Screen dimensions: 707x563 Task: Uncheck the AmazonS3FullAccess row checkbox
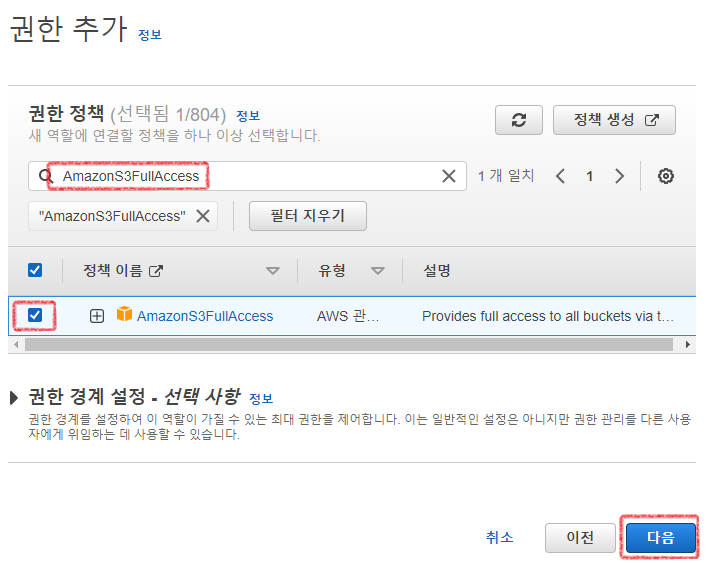(x=35, y=315)
